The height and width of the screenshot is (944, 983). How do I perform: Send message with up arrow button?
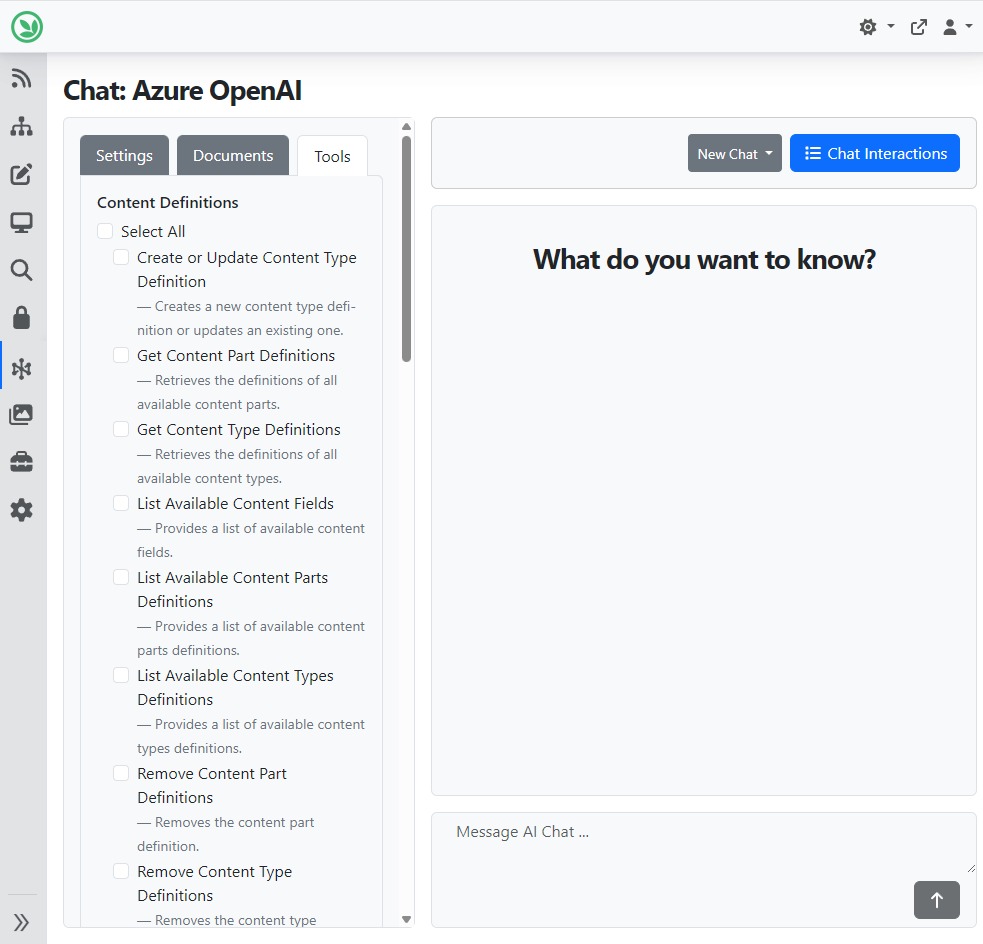937,900
